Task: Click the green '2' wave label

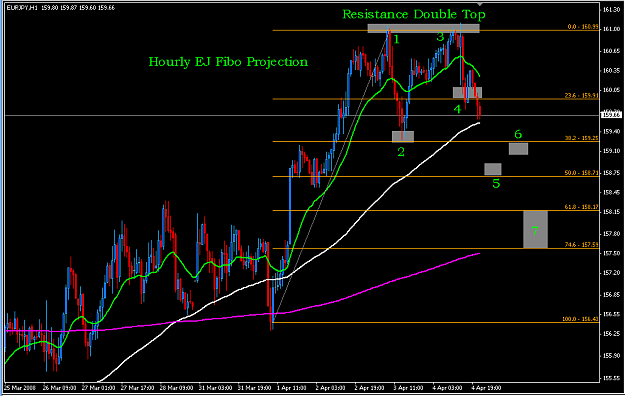Action: coord(401,152)
